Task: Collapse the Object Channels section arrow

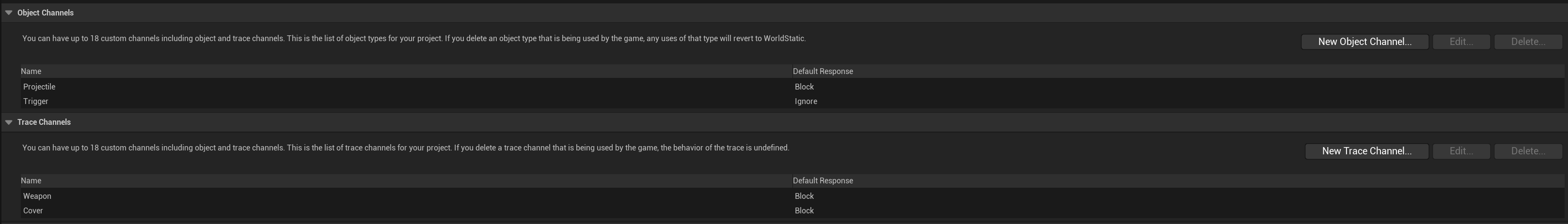Action: pyautogui.click(x=9, y=13)
